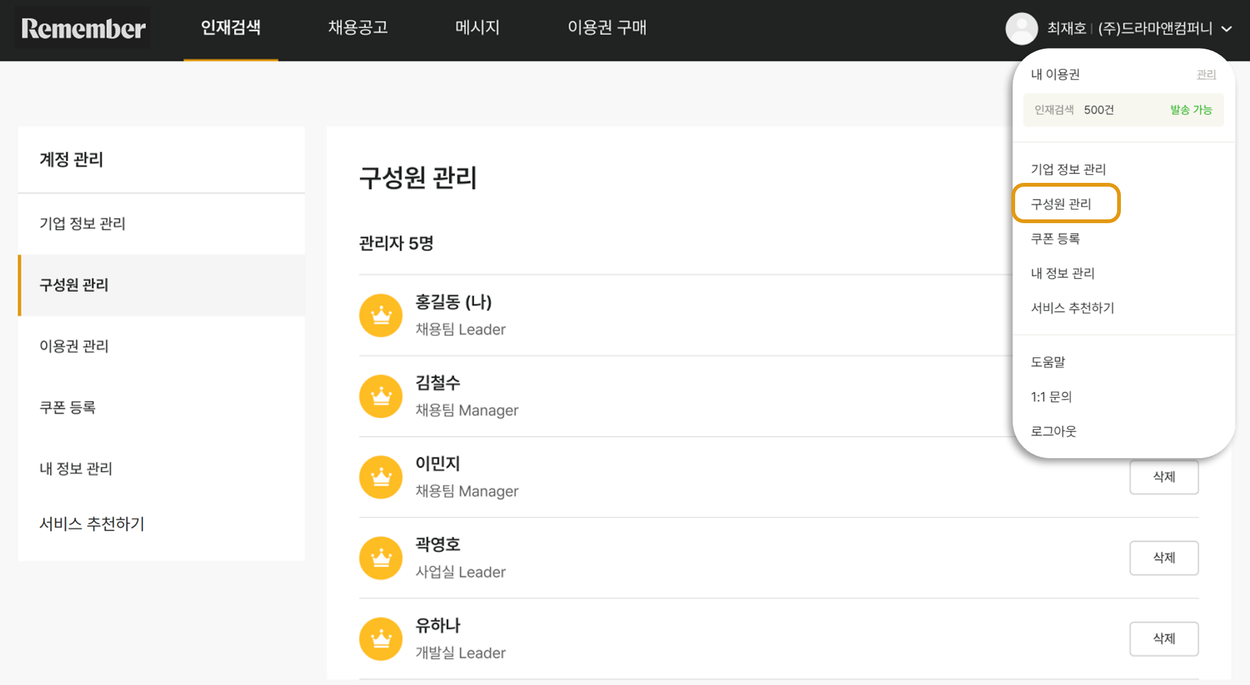Select 1:1 문의 in the account menu
The width and height of the screenshot is (1250, 685).
coord(1051,397)
